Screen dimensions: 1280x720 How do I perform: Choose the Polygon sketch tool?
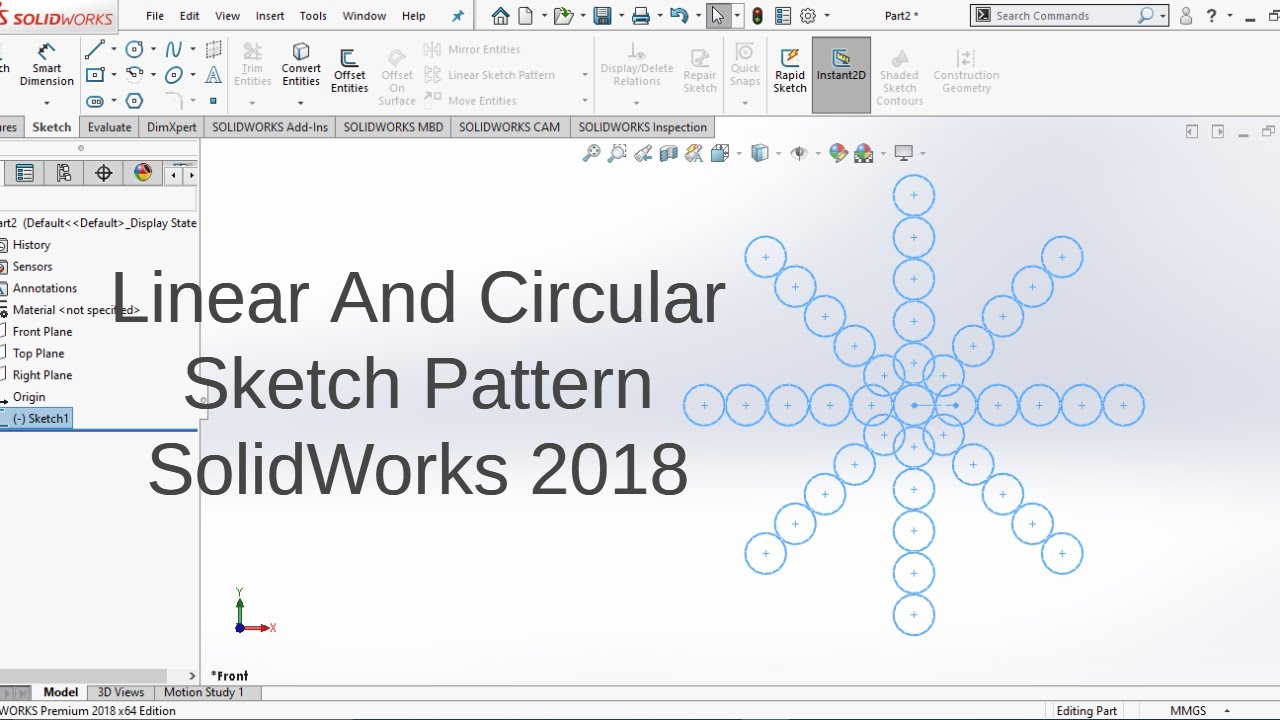134,101
